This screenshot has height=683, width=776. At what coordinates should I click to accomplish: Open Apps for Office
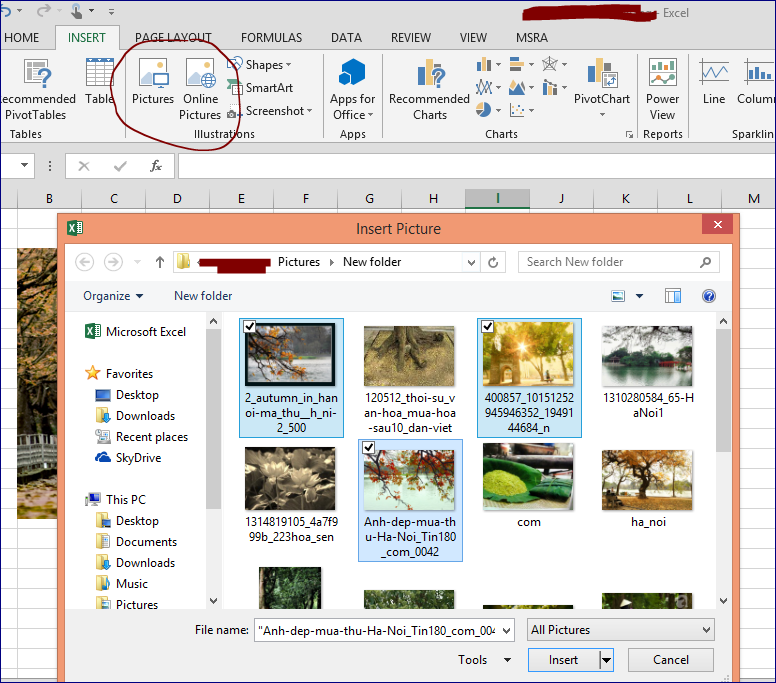click(x=352, y=88)
